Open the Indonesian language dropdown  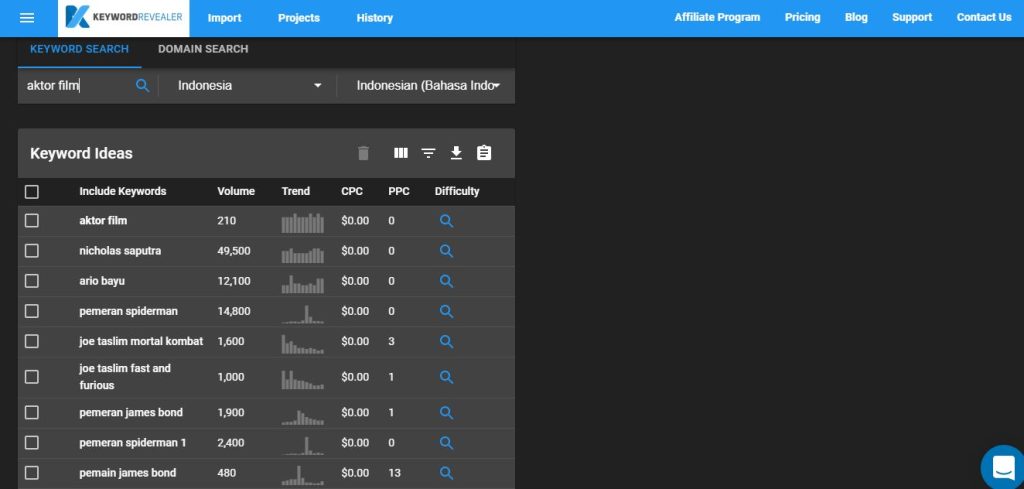point(428,86)
